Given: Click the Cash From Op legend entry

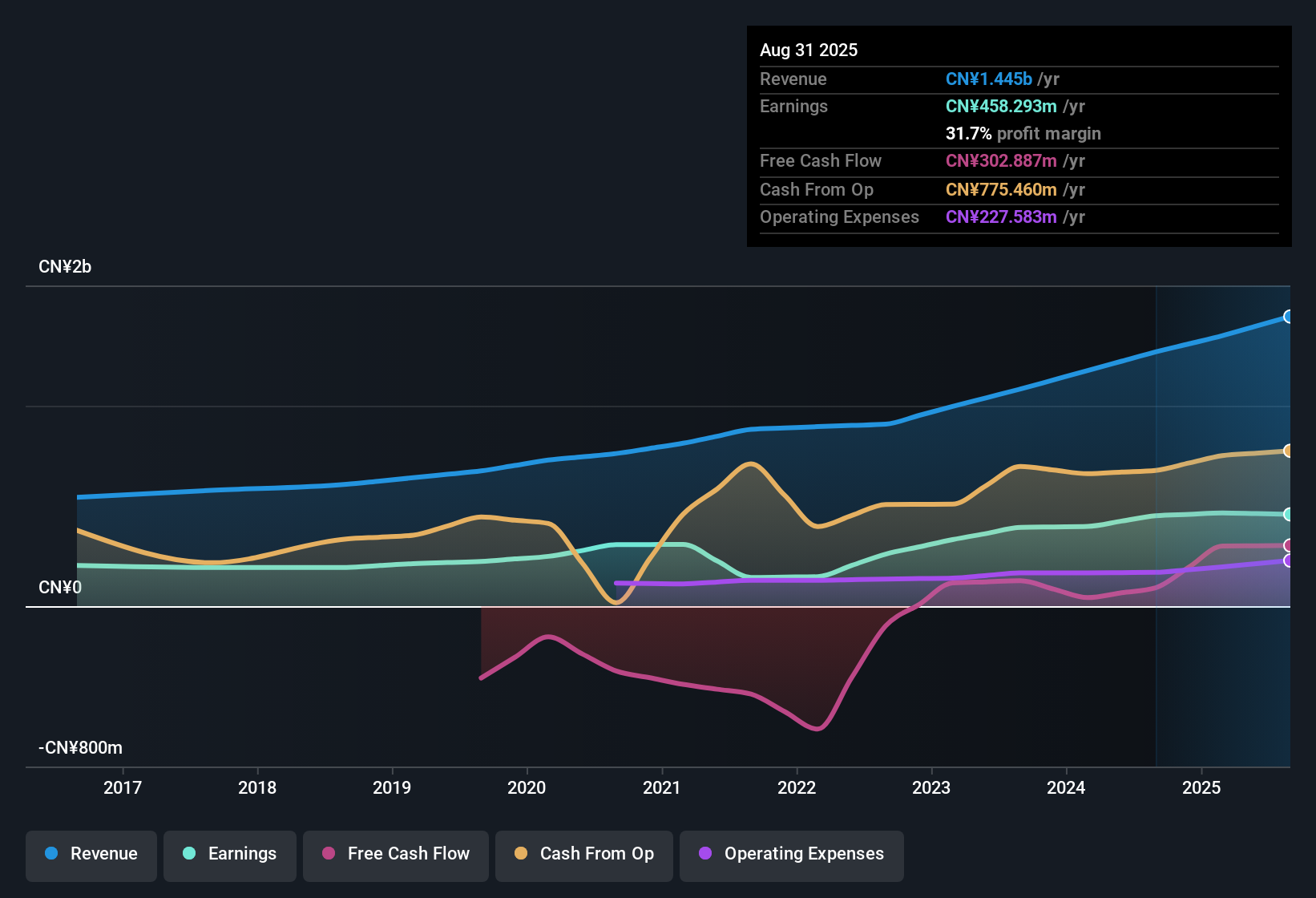Looking at the screenshot, I should tap(583, 855).
